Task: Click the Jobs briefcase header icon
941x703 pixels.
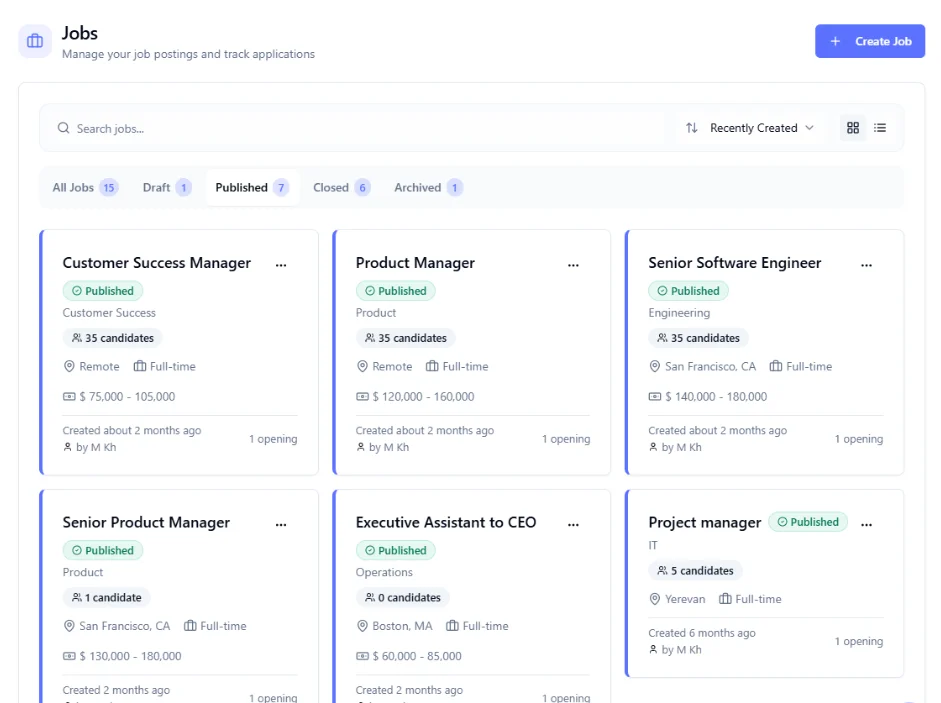Action: coord(35,41)
